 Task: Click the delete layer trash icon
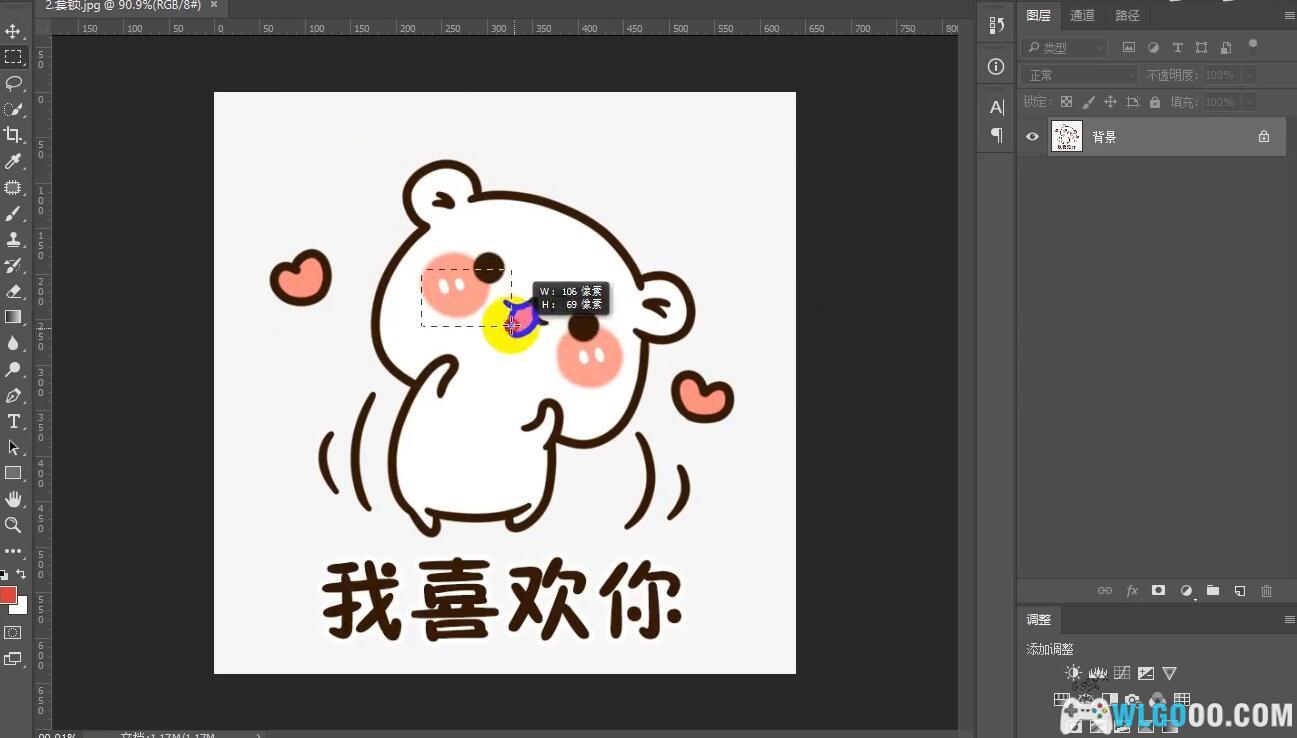tap(1266, 591)
